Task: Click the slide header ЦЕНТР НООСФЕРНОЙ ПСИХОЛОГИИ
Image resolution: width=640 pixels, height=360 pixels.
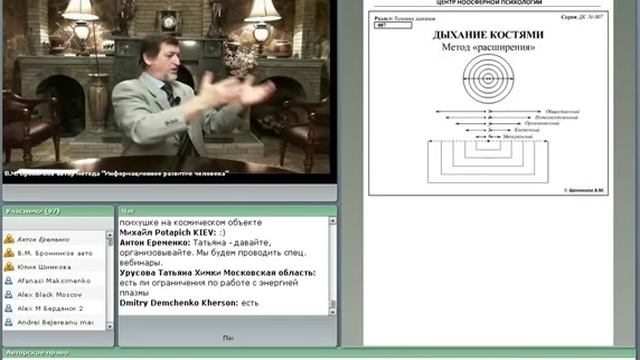Action: [489, 2]
